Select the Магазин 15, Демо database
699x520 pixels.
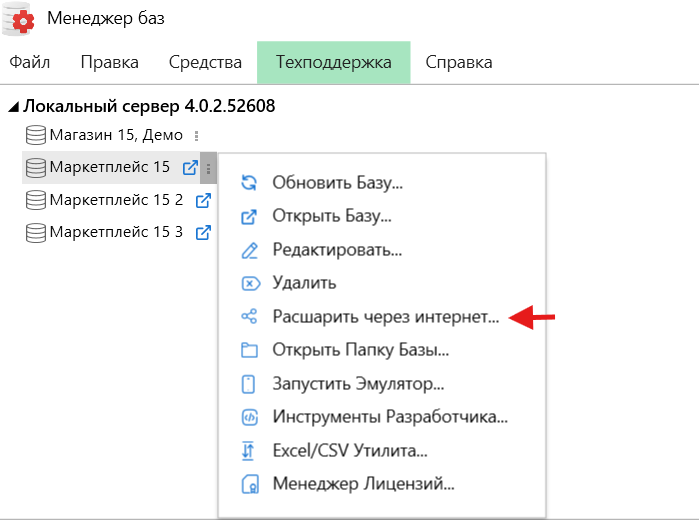116,135
